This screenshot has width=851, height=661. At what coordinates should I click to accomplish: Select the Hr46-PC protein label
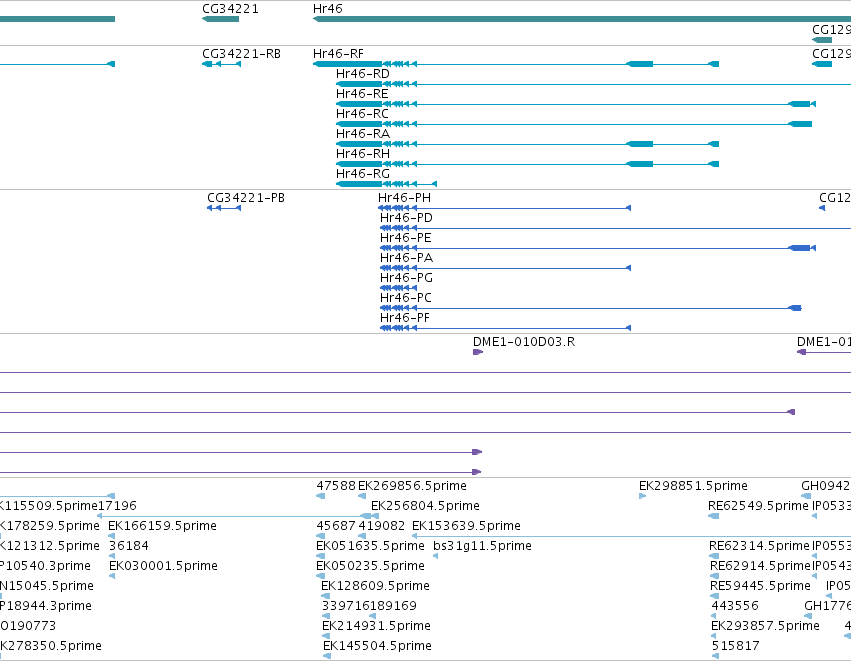point(405,298)
